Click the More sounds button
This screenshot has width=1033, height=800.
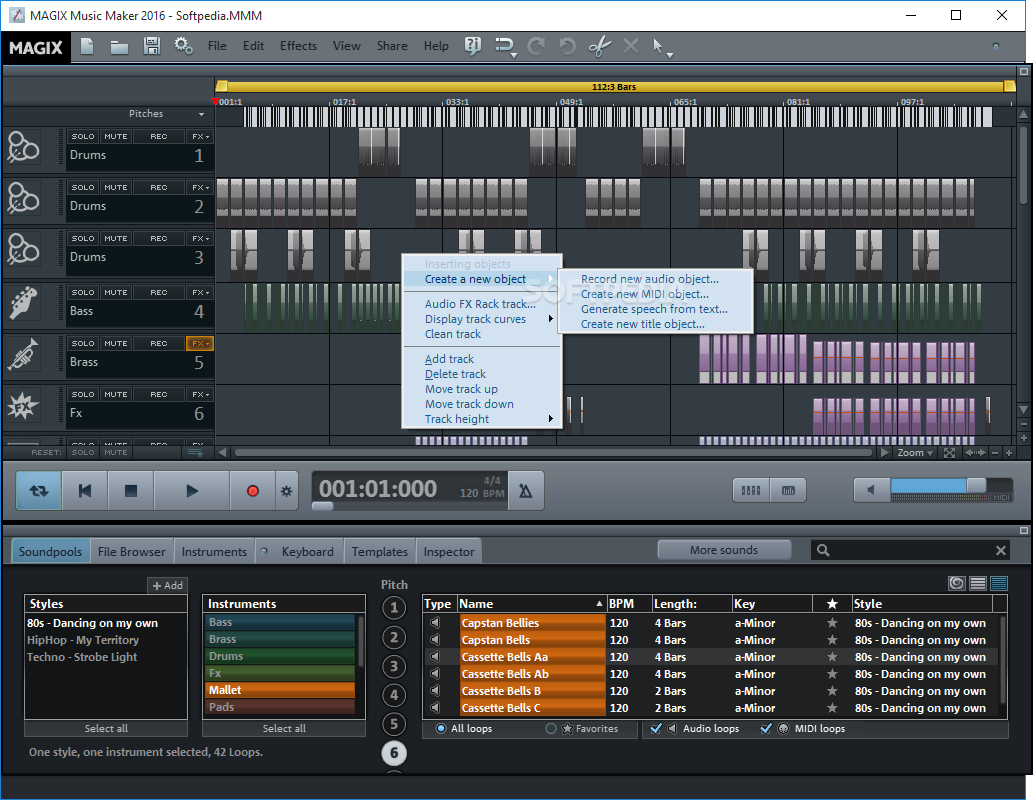(724, 550)
